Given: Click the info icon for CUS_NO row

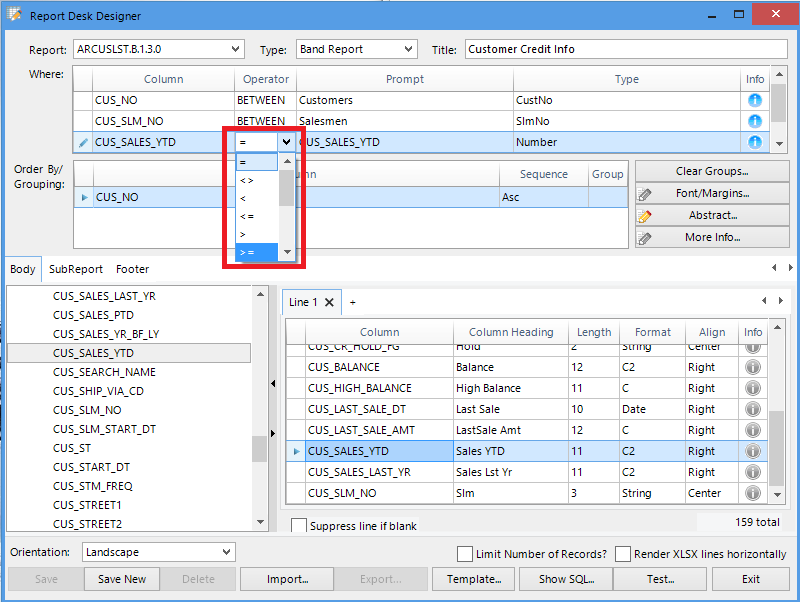Looking at the screenshot, I should (755, 100).
